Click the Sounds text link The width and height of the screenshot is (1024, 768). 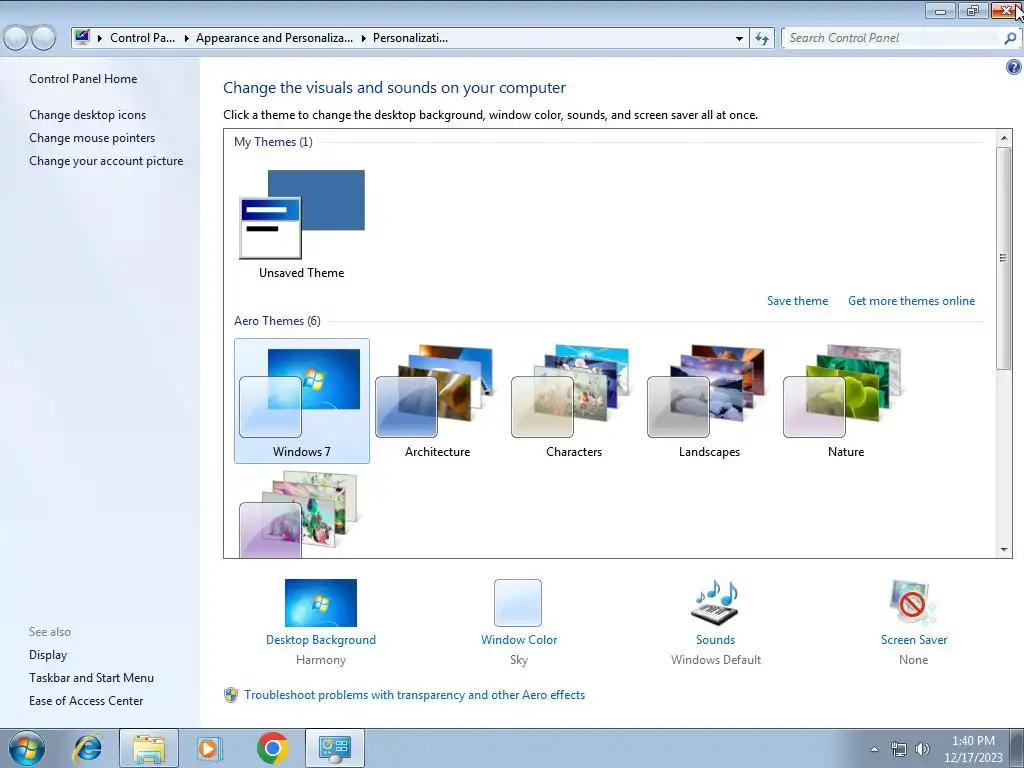[x=715, y=640]
